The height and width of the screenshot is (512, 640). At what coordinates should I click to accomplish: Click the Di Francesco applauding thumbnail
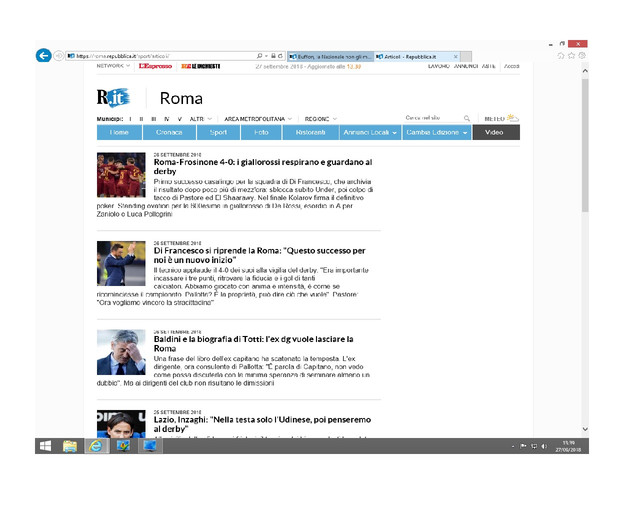pyautogui.click(x=121, y=263)
